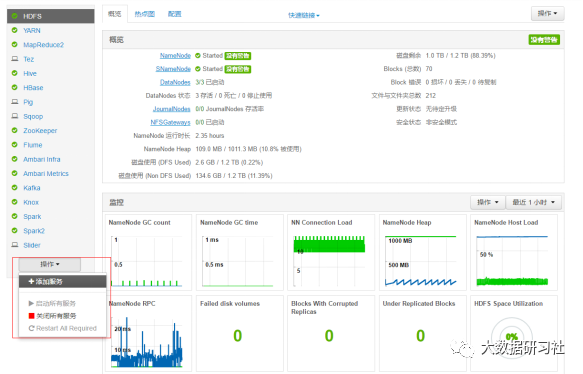583x374 pixels.
Task: Open the SNameNode link
Action: tap(173, 69)
